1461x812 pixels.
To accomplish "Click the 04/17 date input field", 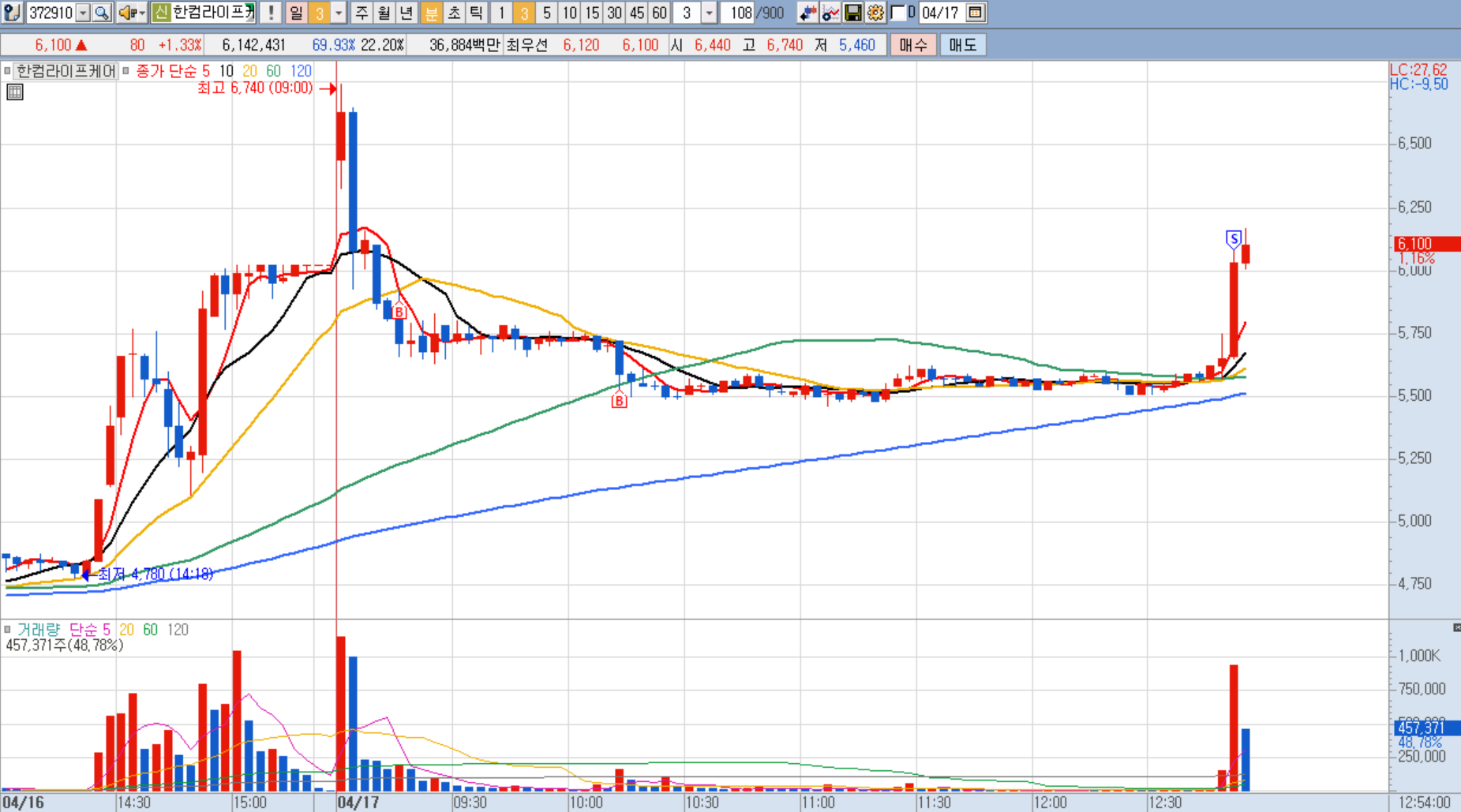I will tap(942, 13).
